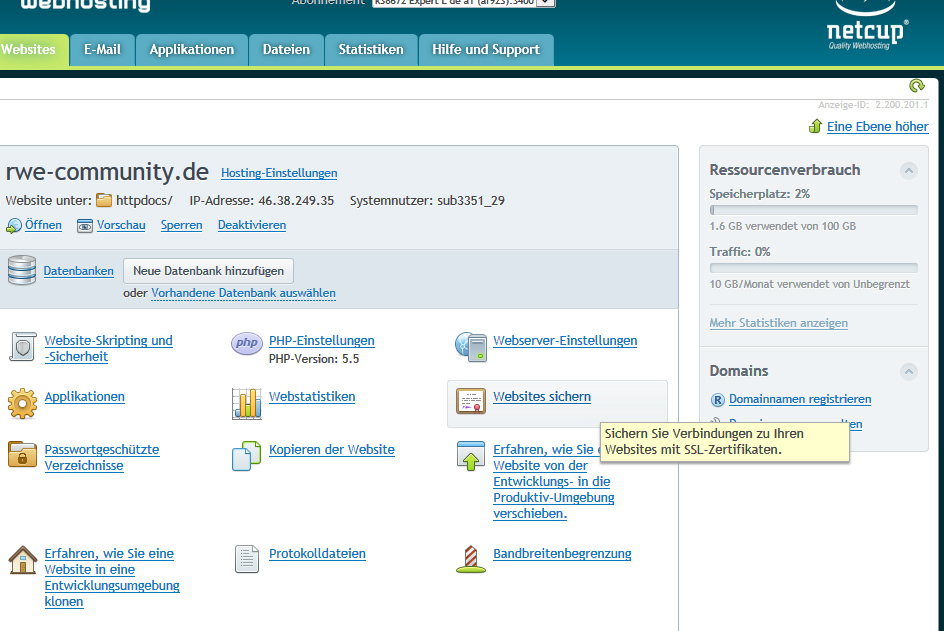Click the Webserver-Einstellungen globe server icon
944x631 pixels.
point(471,346)
